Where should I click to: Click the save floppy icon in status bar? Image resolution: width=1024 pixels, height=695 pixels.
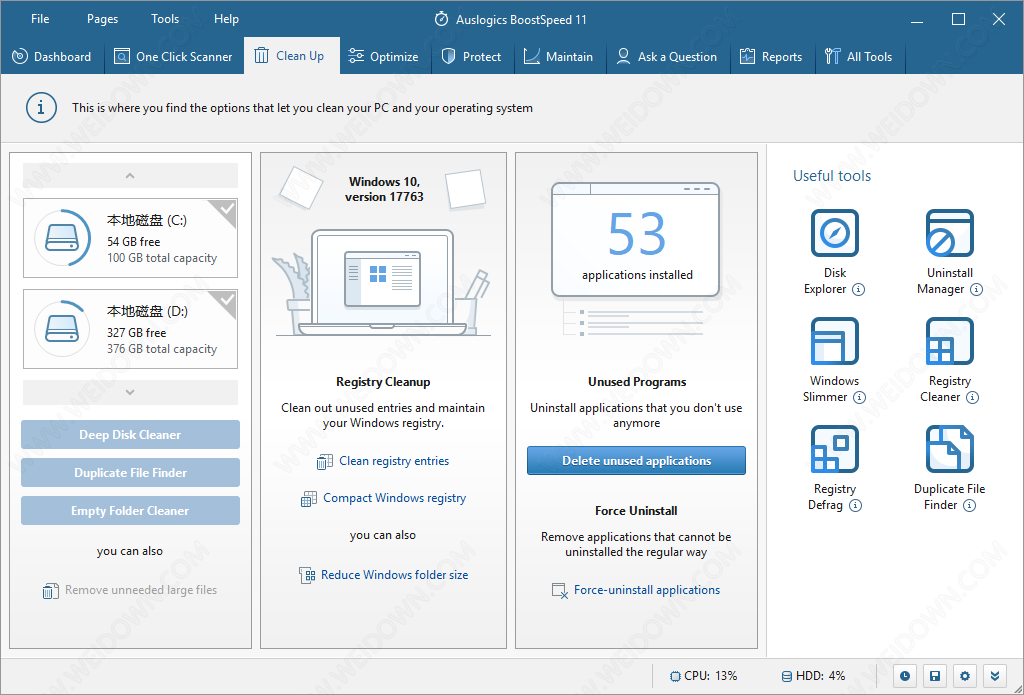(935, 676)
